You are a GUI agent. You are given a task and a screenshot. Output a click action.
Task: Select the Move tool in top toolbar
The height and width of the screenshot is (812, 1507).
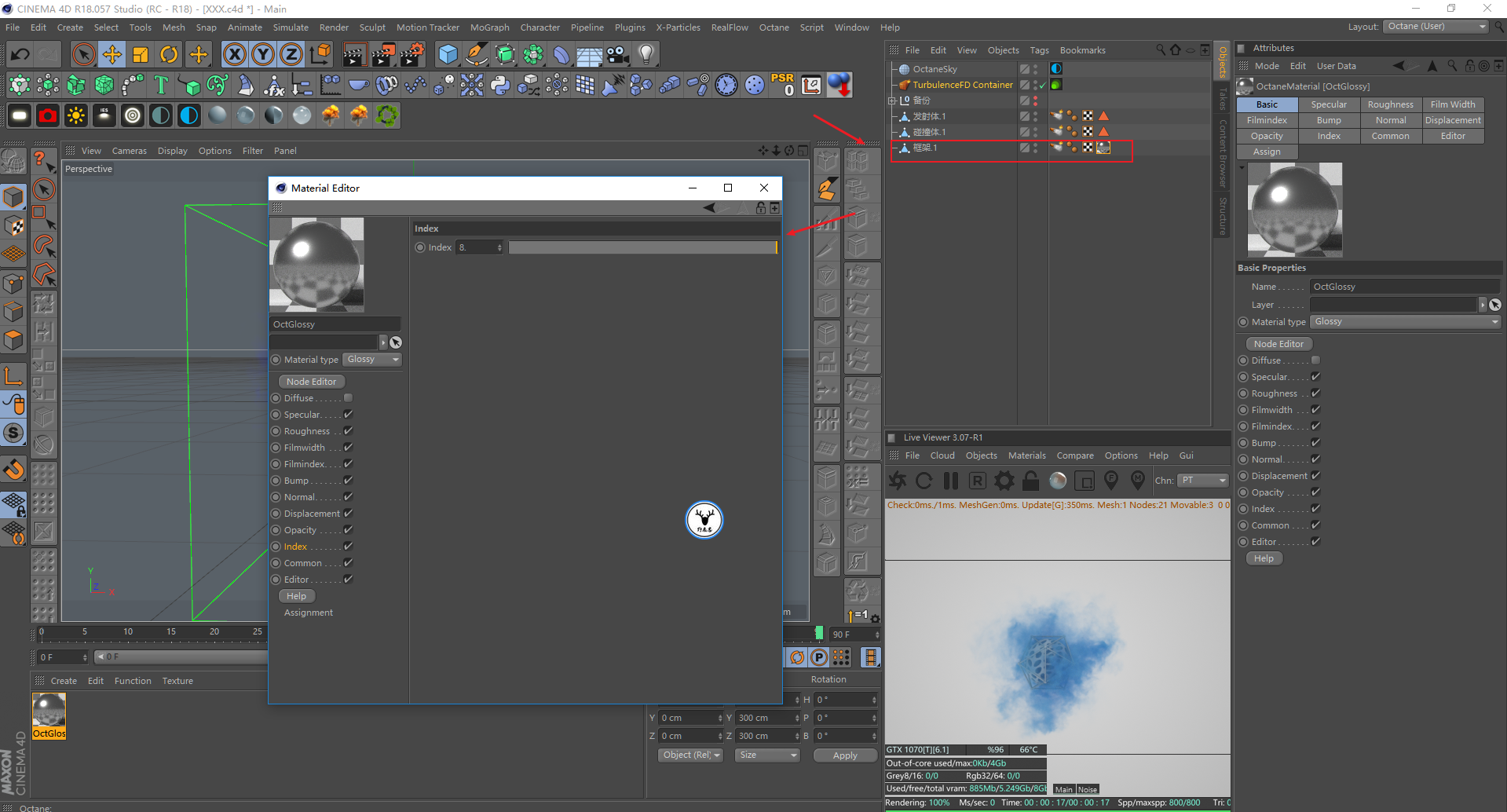point(112,54)
